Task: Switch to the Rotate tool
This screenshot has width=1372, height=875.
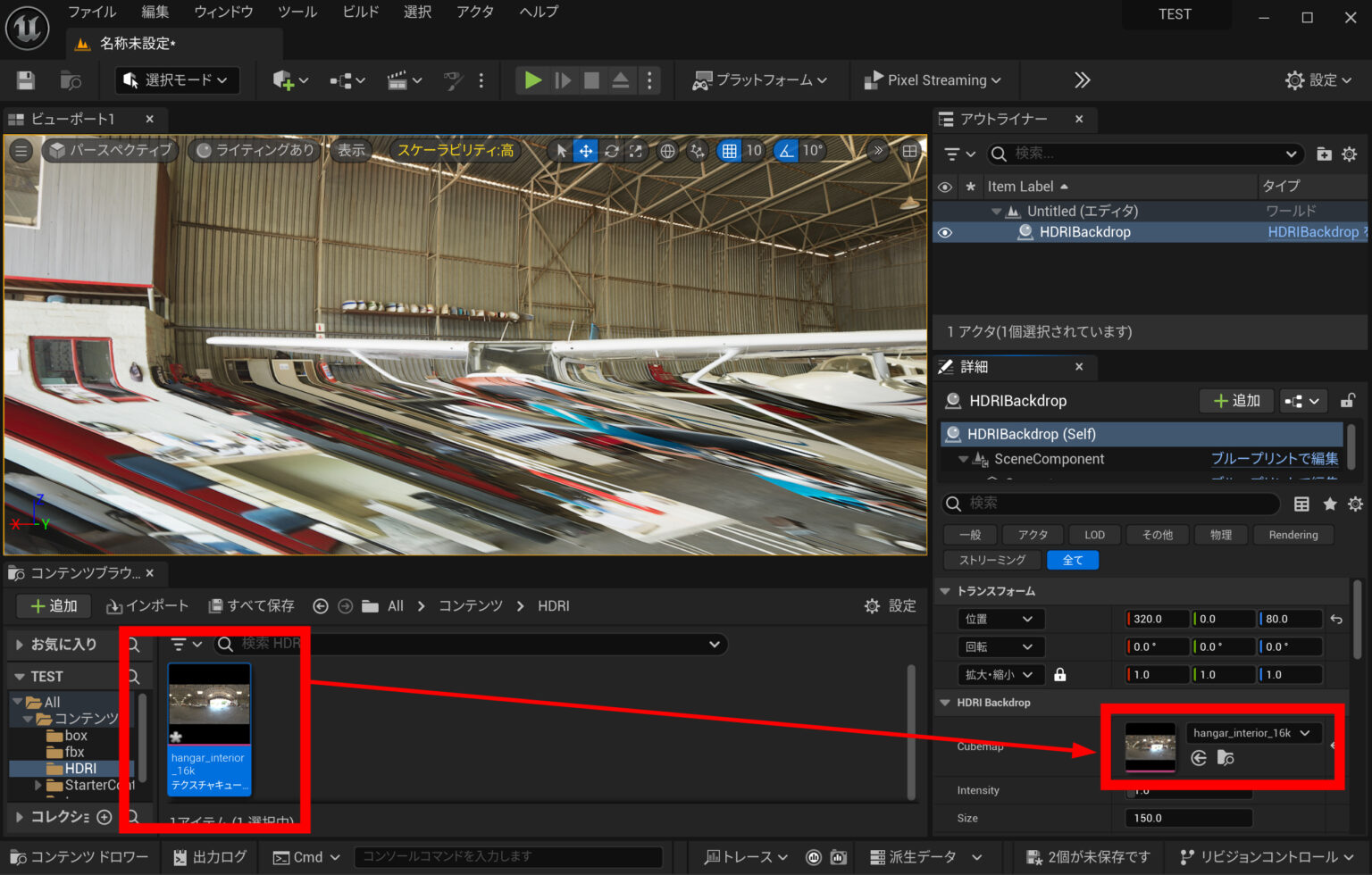Action: click(611, 150)
